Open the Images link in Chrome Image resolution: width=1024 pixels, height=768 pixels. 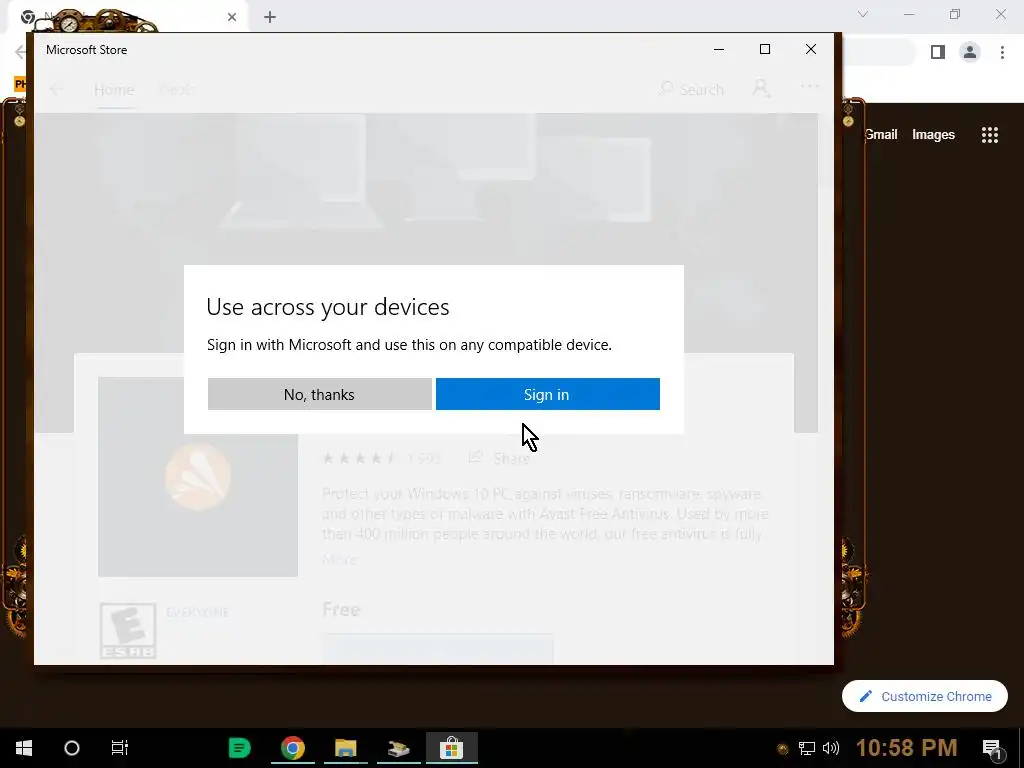(933, 135)
